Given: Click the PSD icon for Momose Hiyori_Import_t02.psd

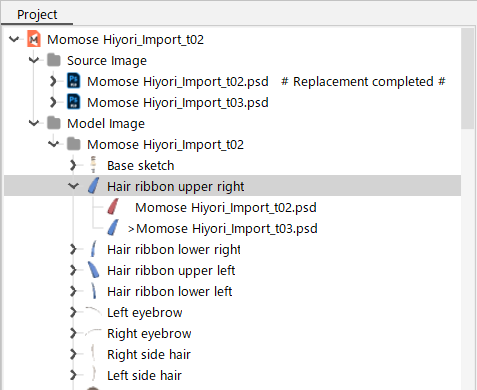Looking at the screenshot, I should pos(73,81).
